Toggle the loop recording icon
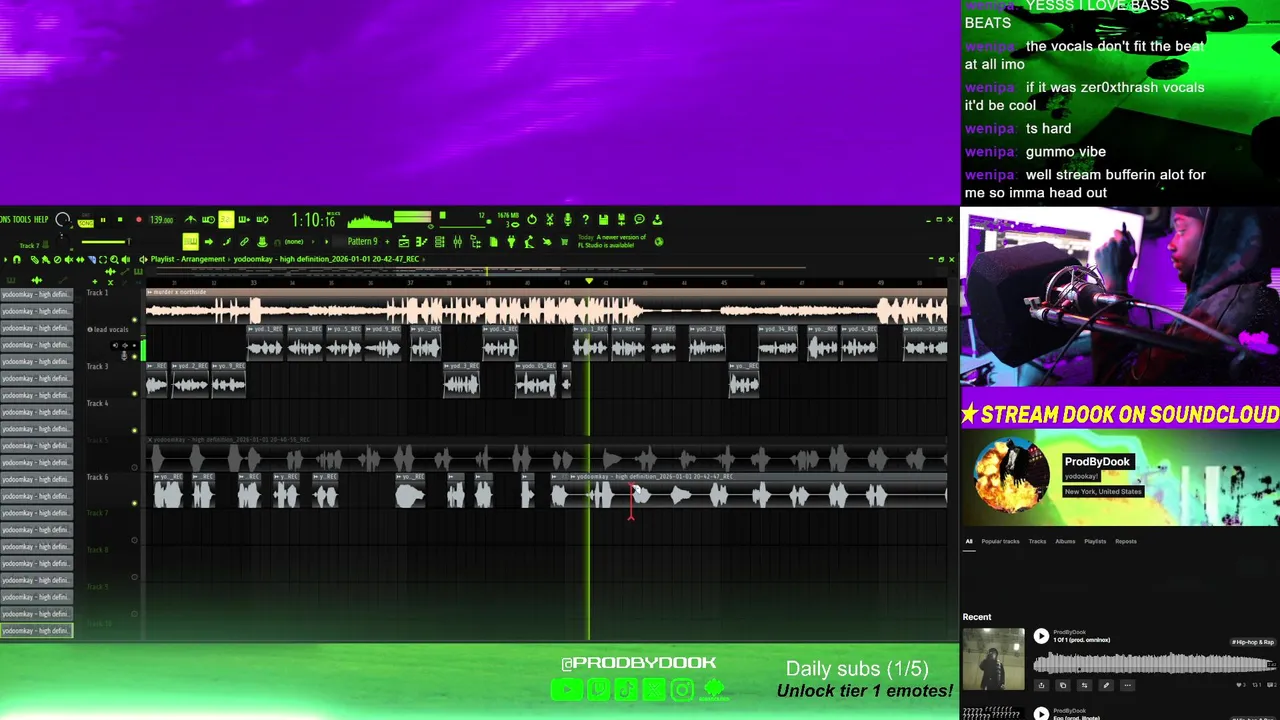This screenshot has width=1280, height=720. pos(262,219)
